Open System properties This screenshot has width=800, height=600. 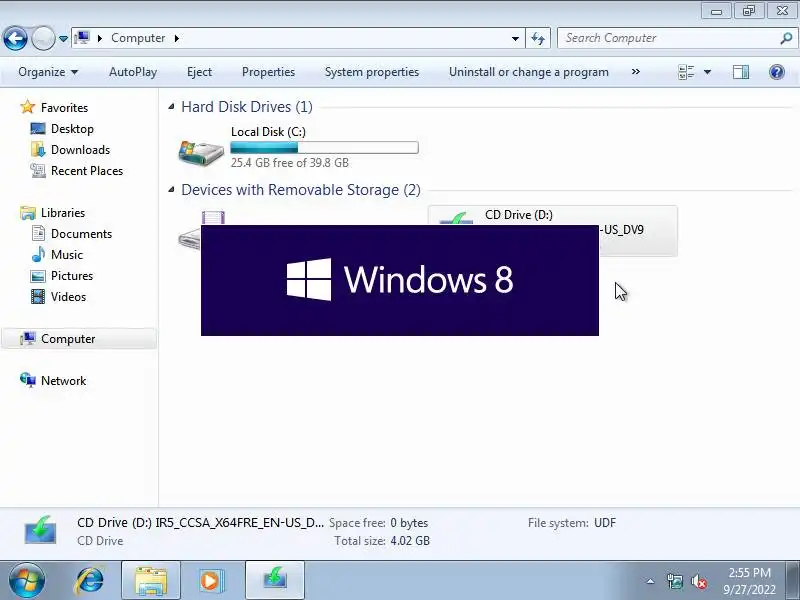(372, 72)
